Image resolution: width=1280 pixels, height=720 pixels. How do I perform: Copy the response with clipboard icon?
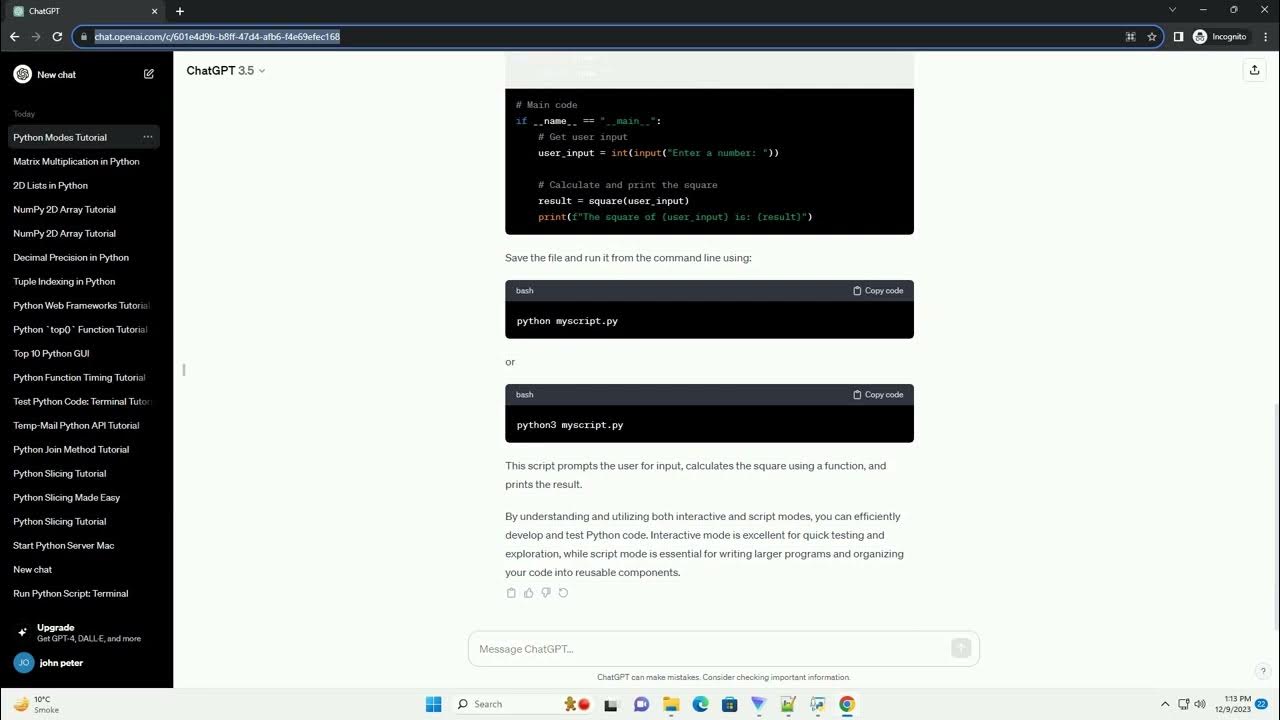[511, 593]
